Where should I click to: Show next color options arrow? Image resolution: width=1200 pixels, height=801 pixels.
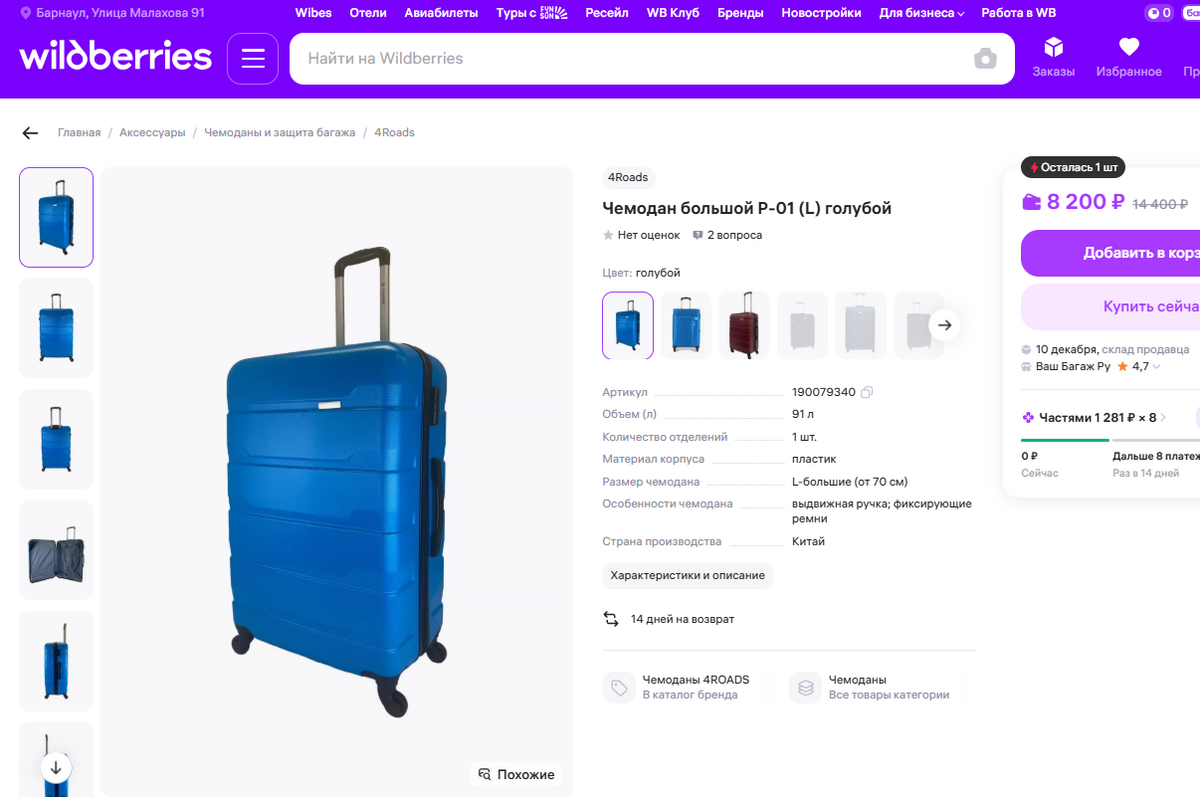click(944, 325)
